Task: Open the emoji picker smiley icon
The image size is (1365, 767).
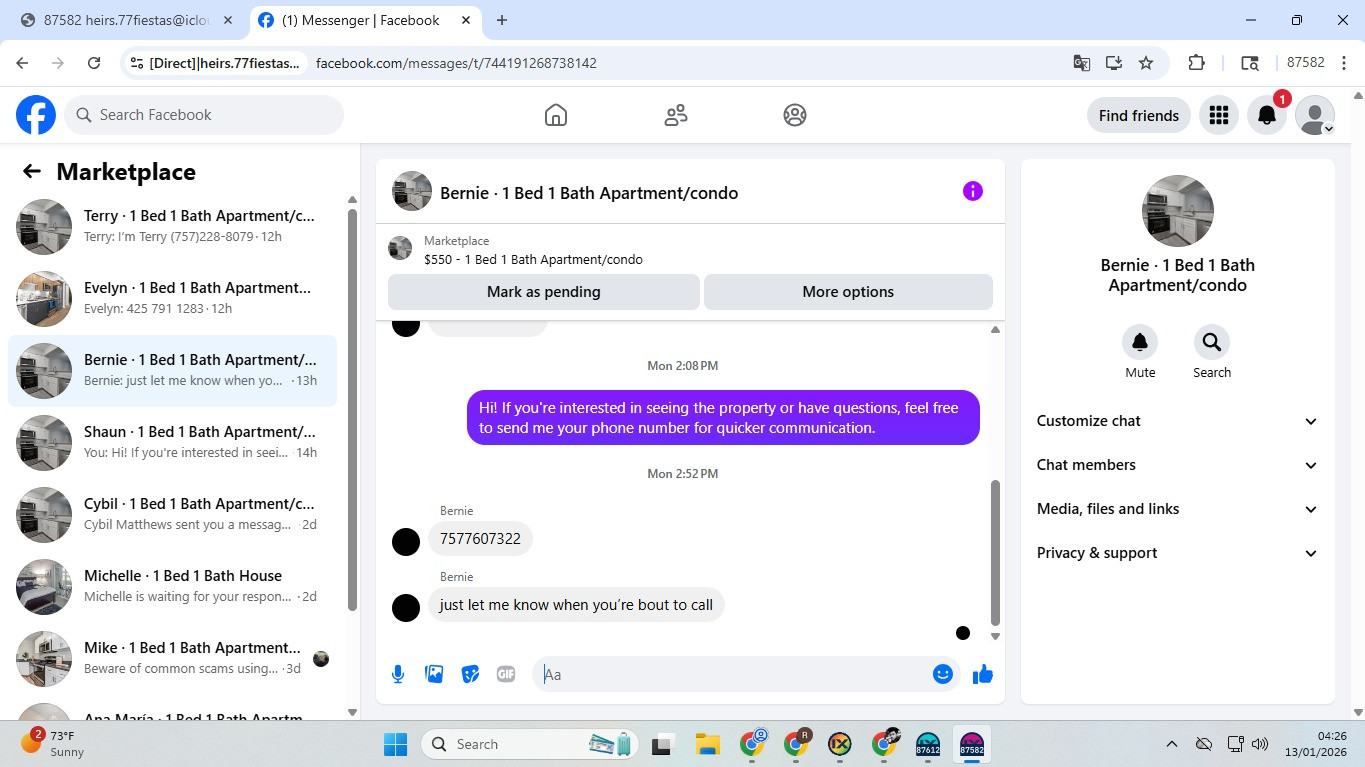Action: (942, 674)
